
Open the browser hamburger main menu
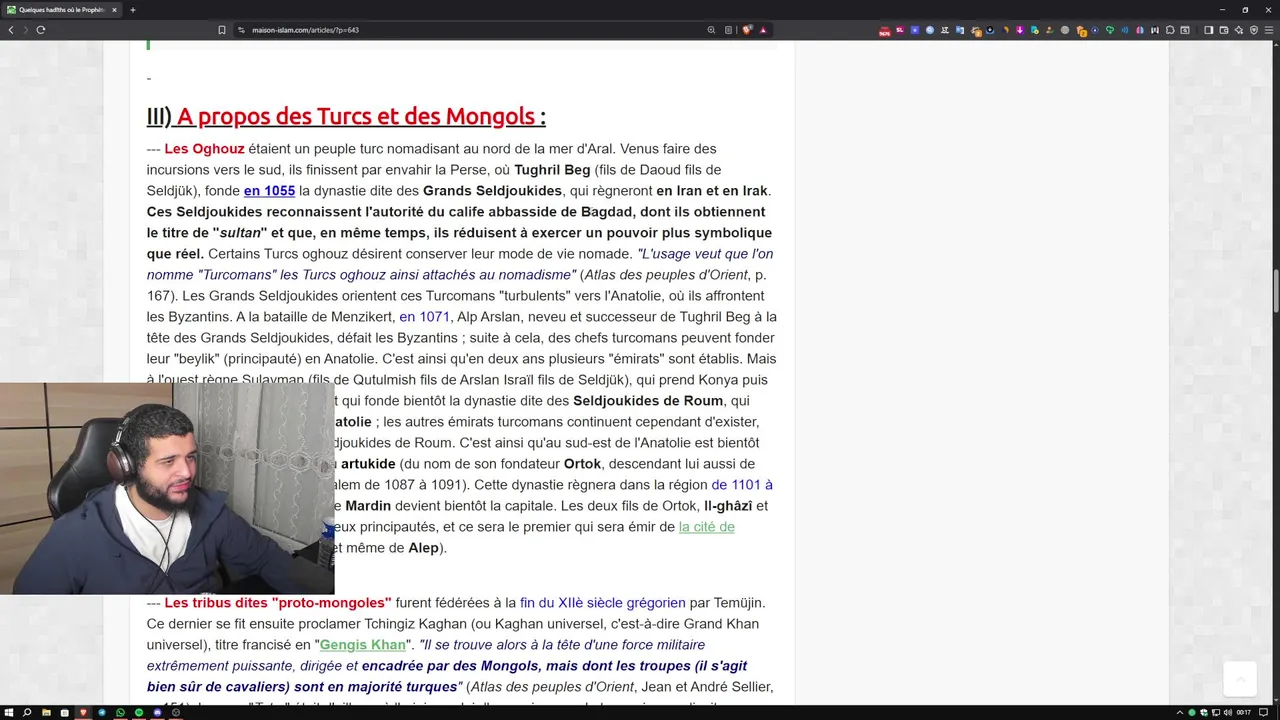(x=1269, y=30)
